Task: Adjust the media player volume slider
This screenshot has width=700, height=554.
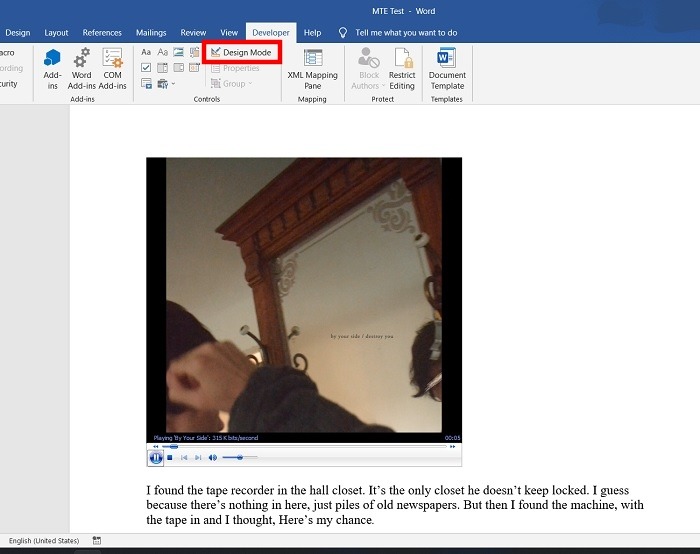Action: coord(240,457)
